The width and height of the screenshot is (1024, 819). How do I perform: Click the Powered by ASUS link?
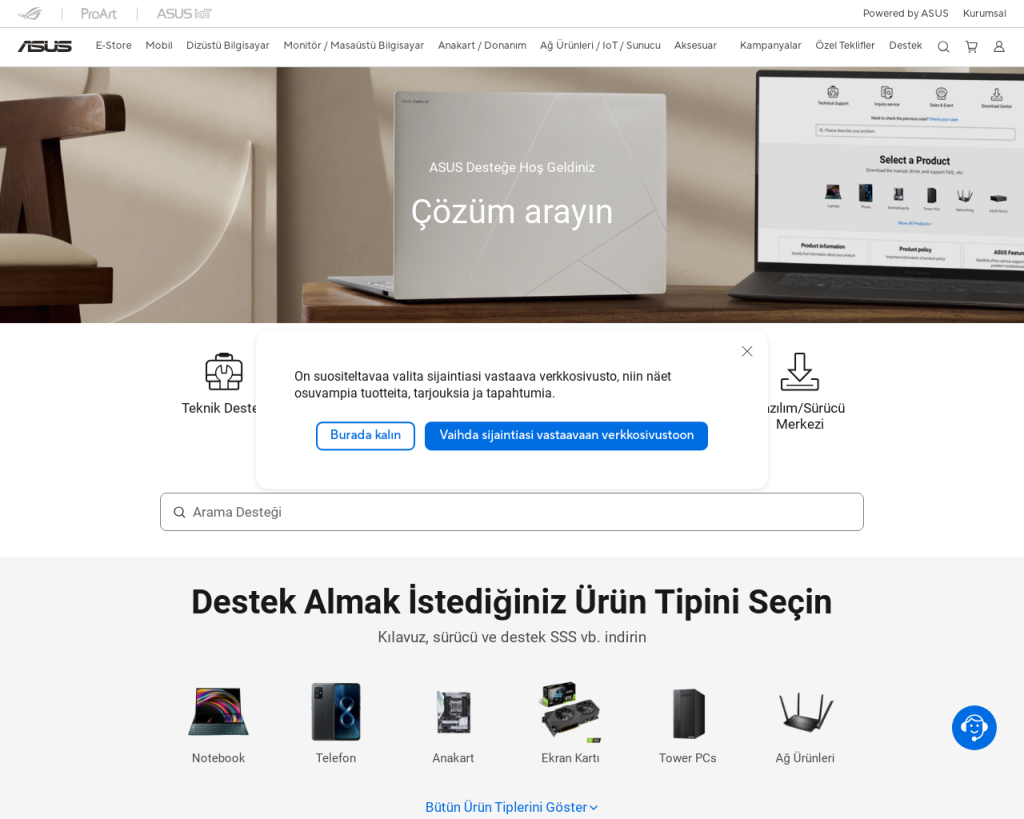pyautogui.click(x=905, y=14)
